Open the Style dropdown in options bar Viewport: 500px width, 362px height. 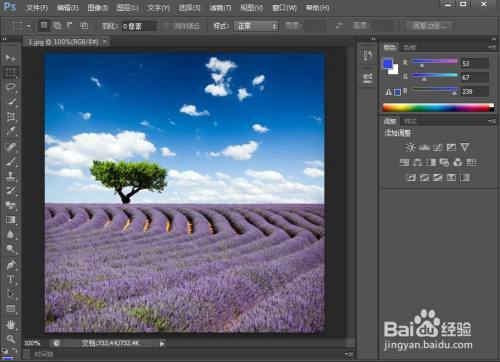(256, 26)
